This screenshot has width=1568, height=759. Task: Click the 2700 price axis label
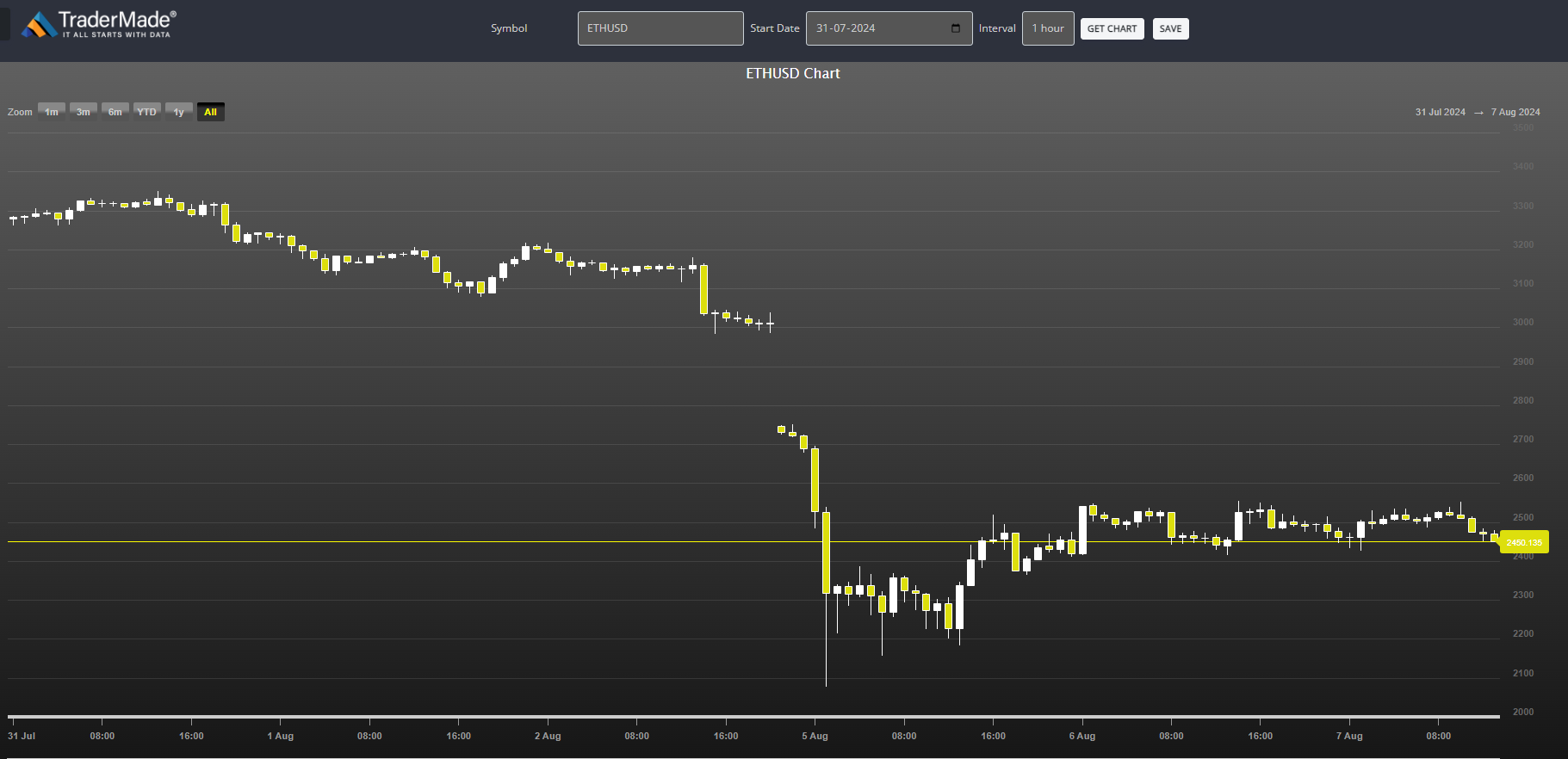coord(1523,439)
